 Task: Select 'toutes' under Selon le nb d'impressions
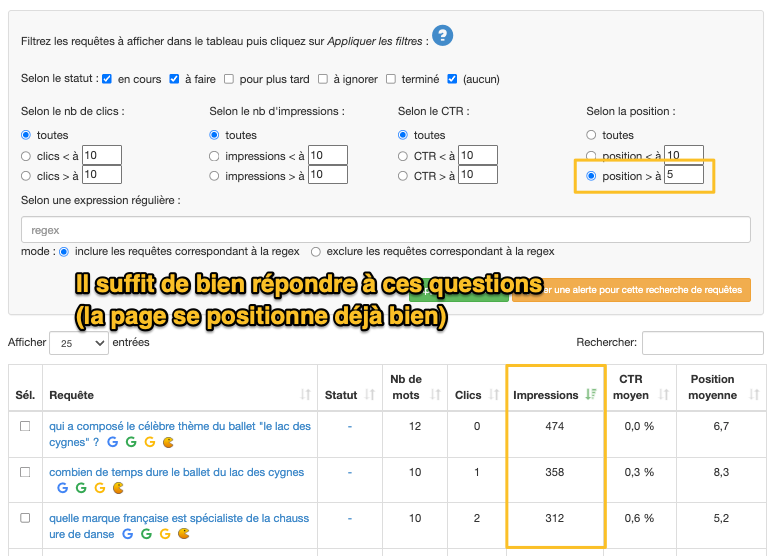coord(214,135)
